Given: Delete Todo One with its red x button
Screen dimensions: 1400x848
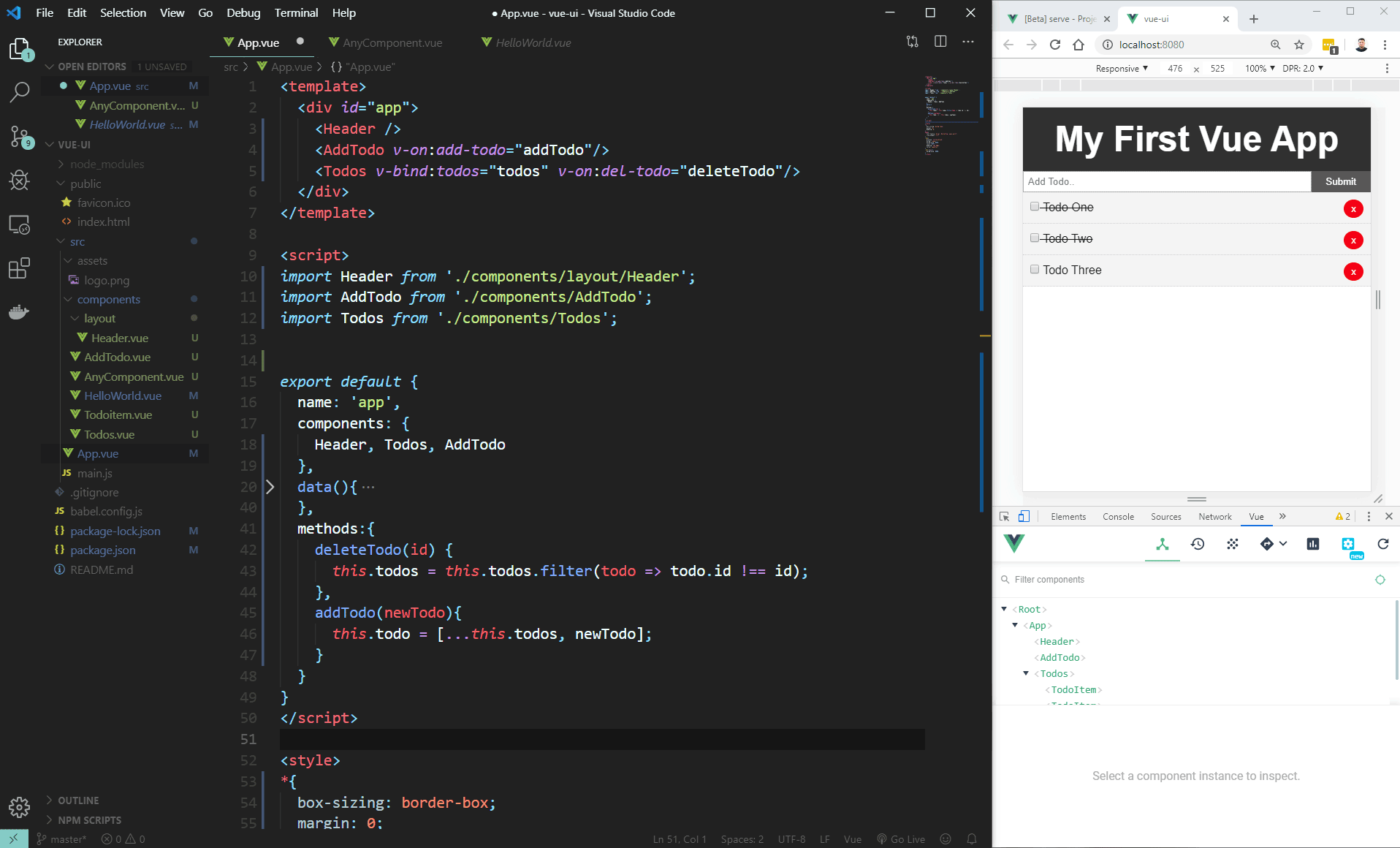Looking at the screenshot, I should 1353,208.
